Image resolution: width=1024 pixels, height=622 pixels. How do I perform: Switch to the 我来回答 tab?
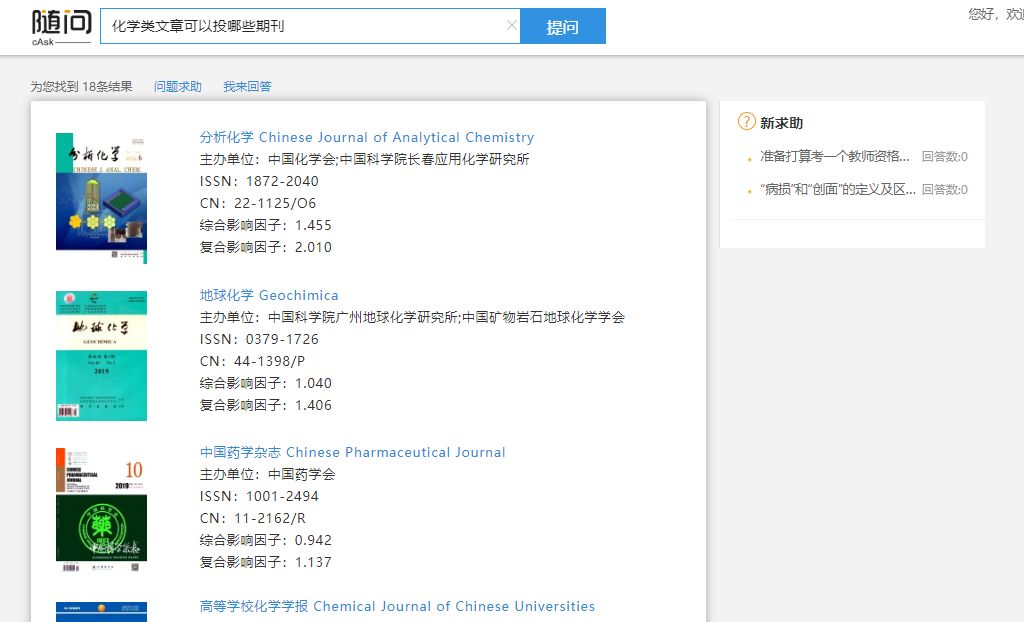pos(247,87)
